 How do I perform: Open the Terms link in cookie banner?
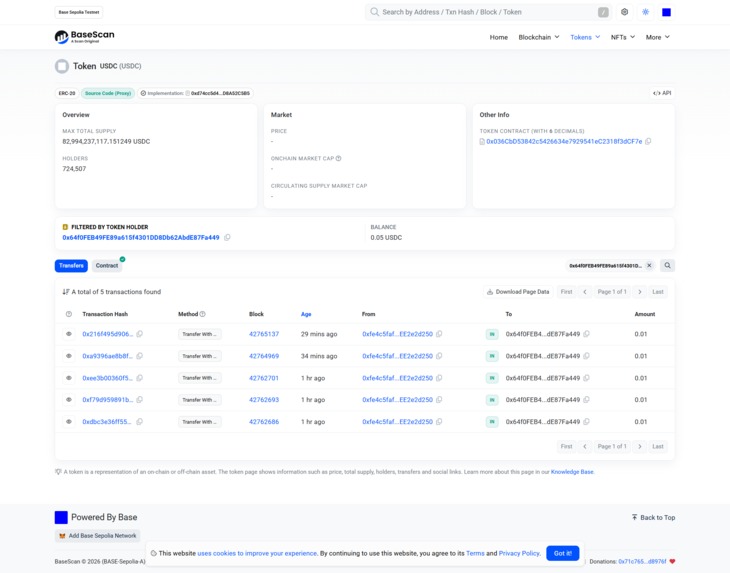[x=475, y=553]
